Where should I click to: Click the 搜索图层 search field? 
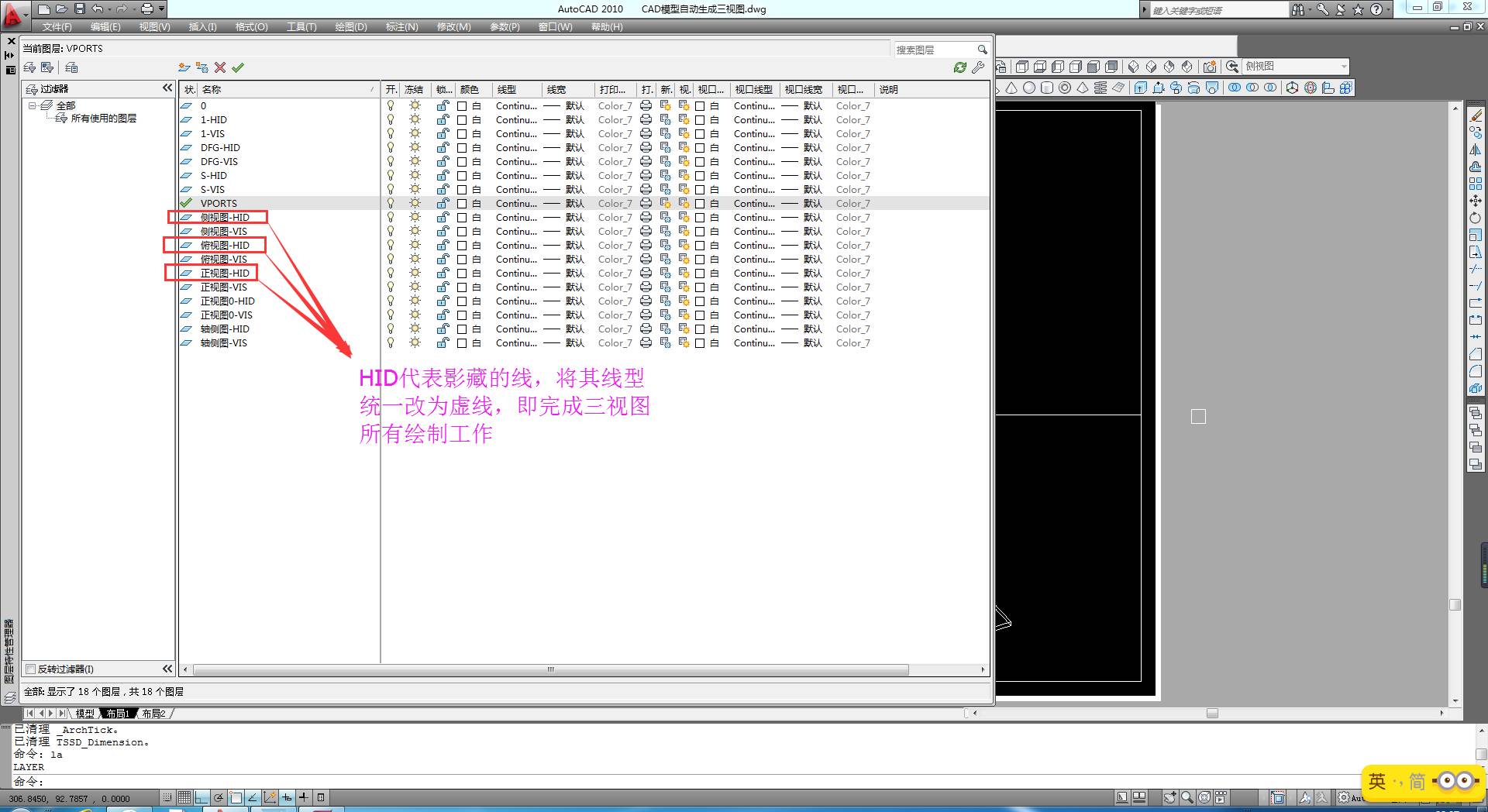click(935, 50)
